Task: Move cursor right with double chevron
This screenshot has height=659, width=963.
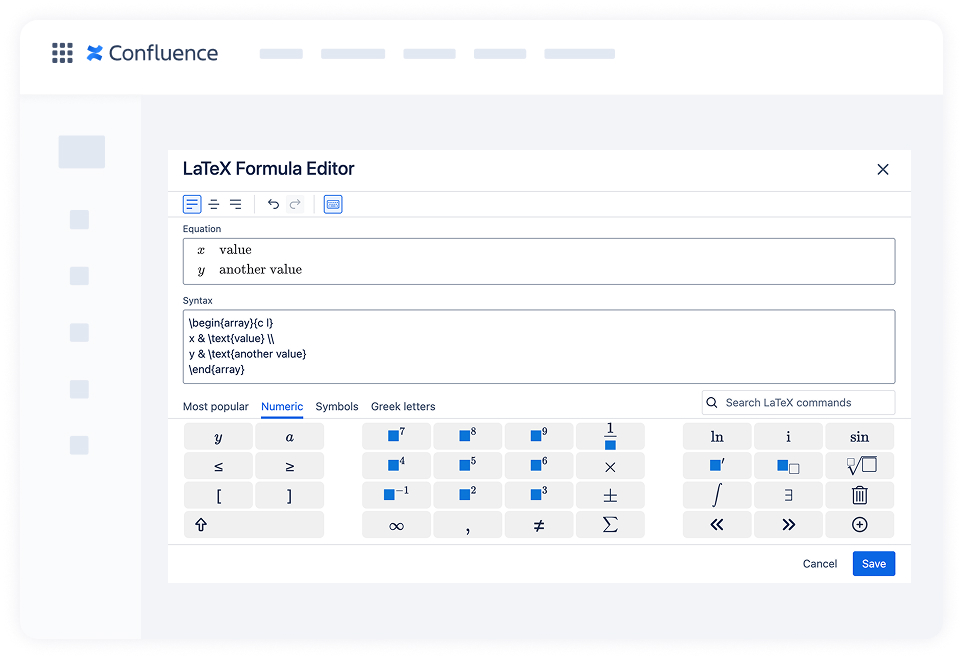Action: 788,525
